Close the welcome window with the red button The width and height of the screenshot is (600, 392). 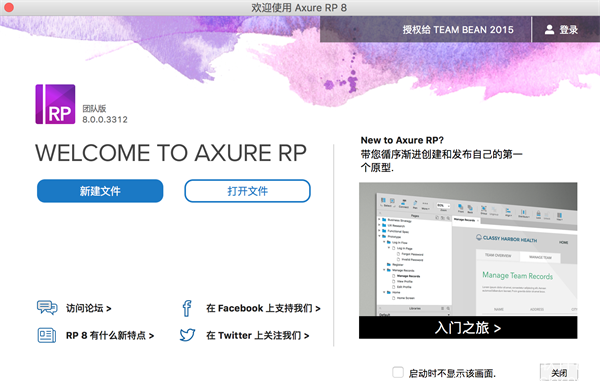(x=8, y=7)
